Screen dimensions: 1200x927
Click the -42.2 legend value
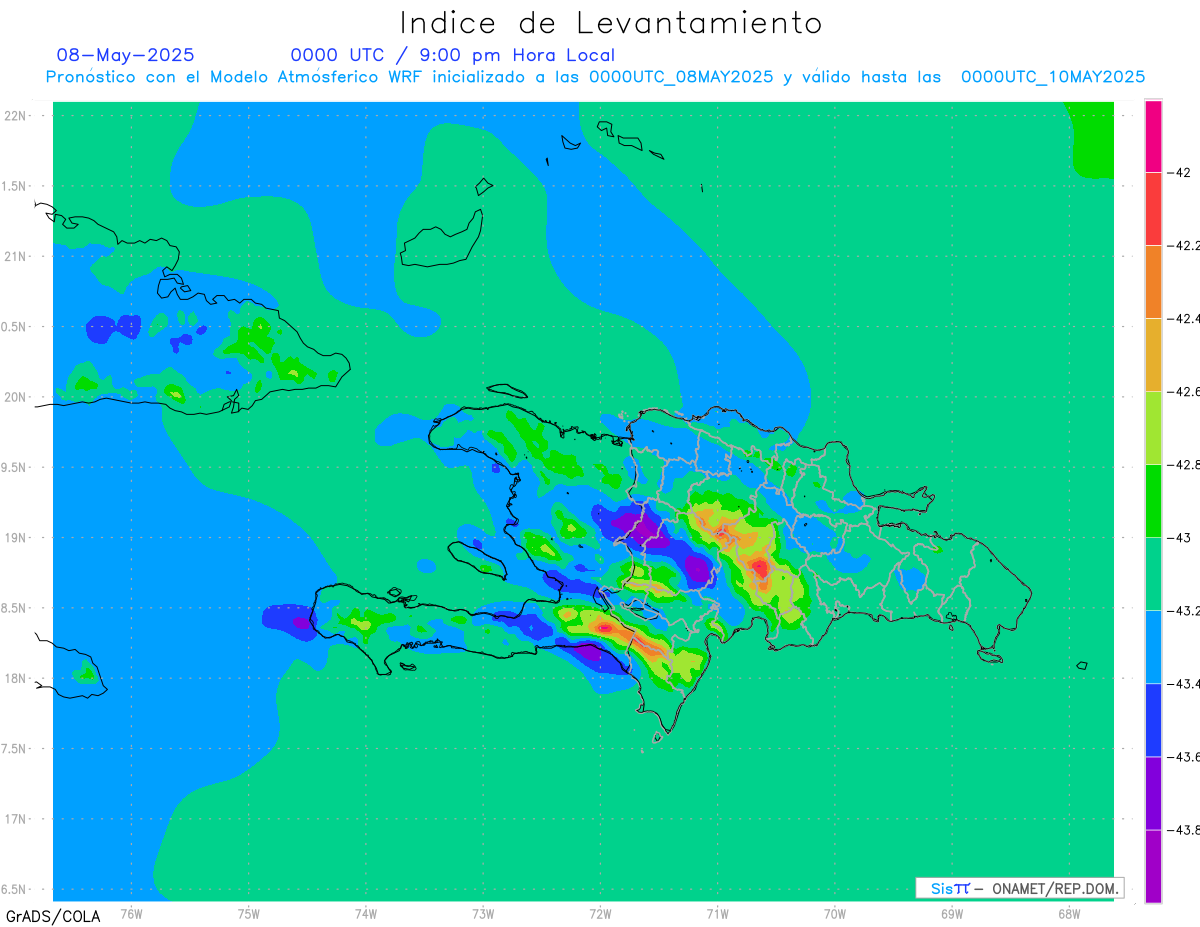coord(1185,245)
